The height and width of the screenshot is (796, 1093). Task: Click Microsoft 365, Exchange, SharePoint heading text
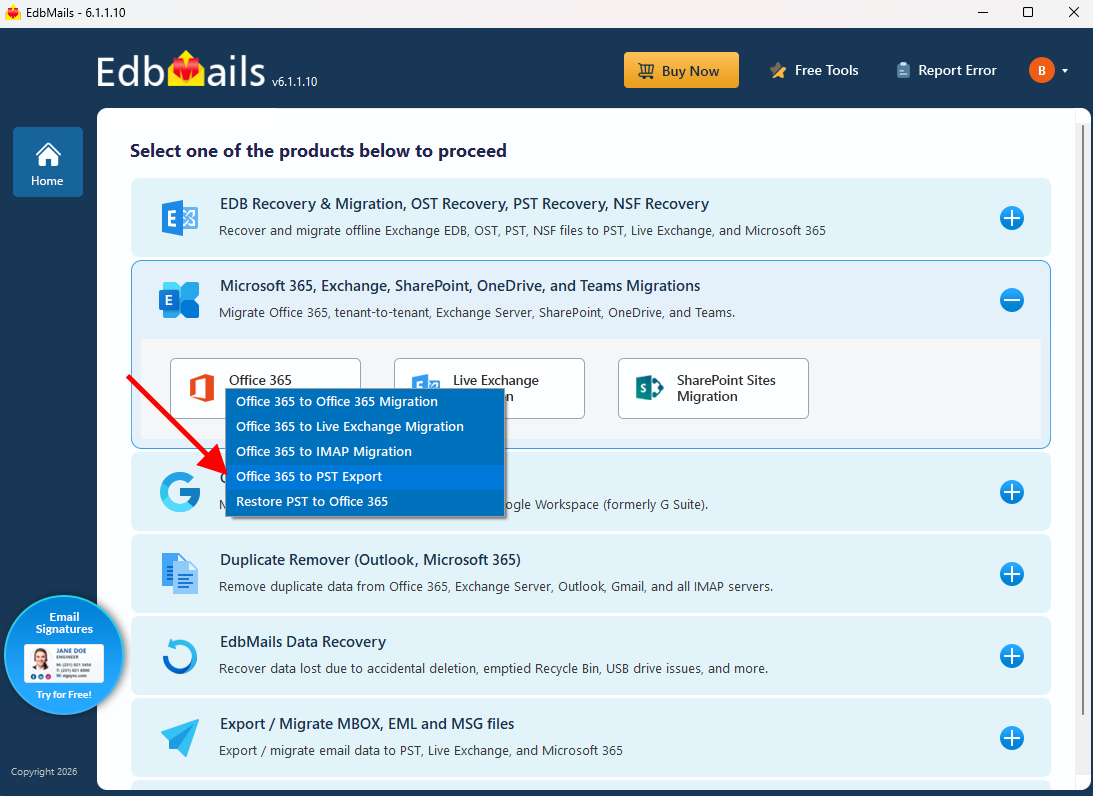point(460,286)
